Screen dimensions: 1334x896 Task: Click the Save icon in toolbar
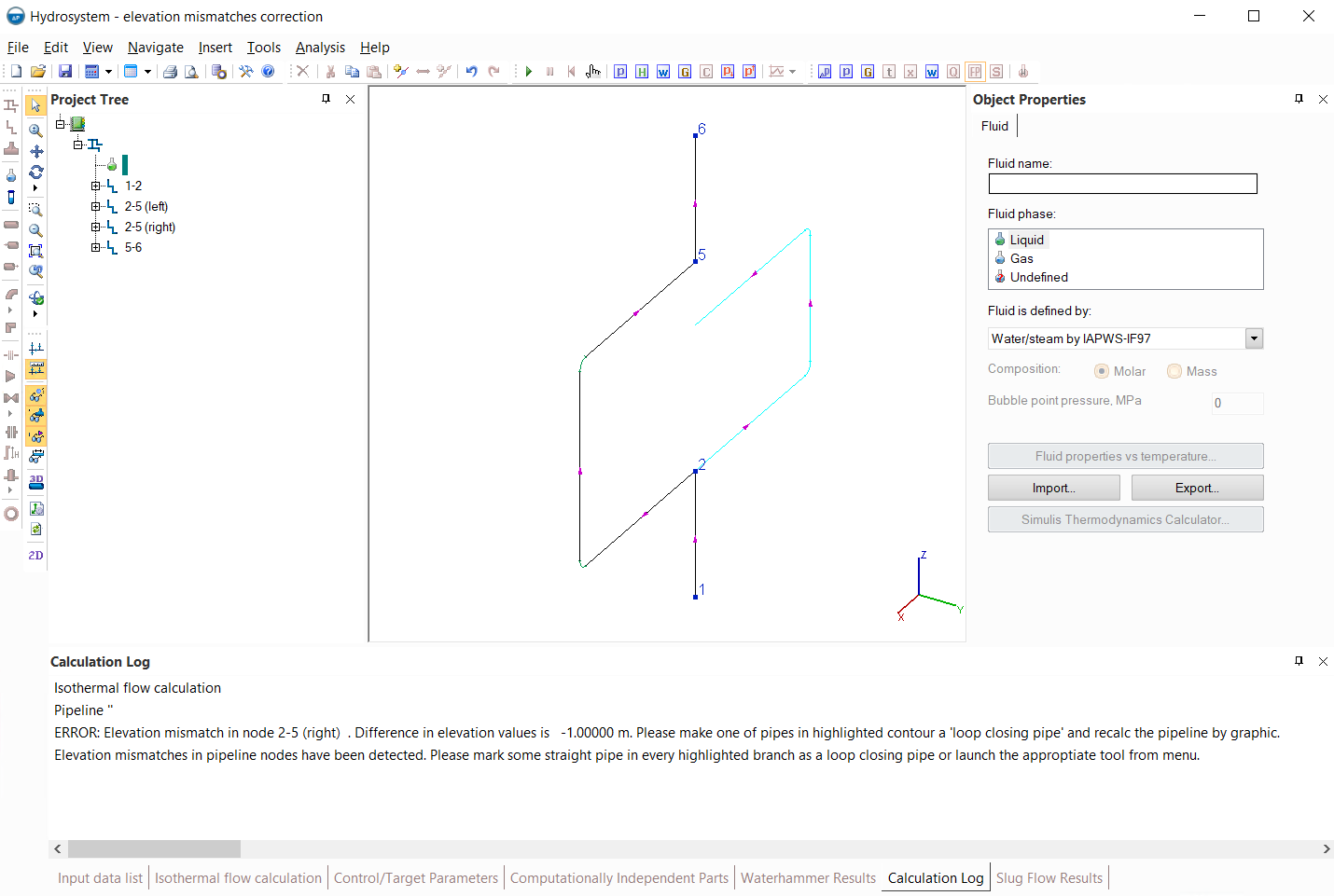(x=64, y=72)
